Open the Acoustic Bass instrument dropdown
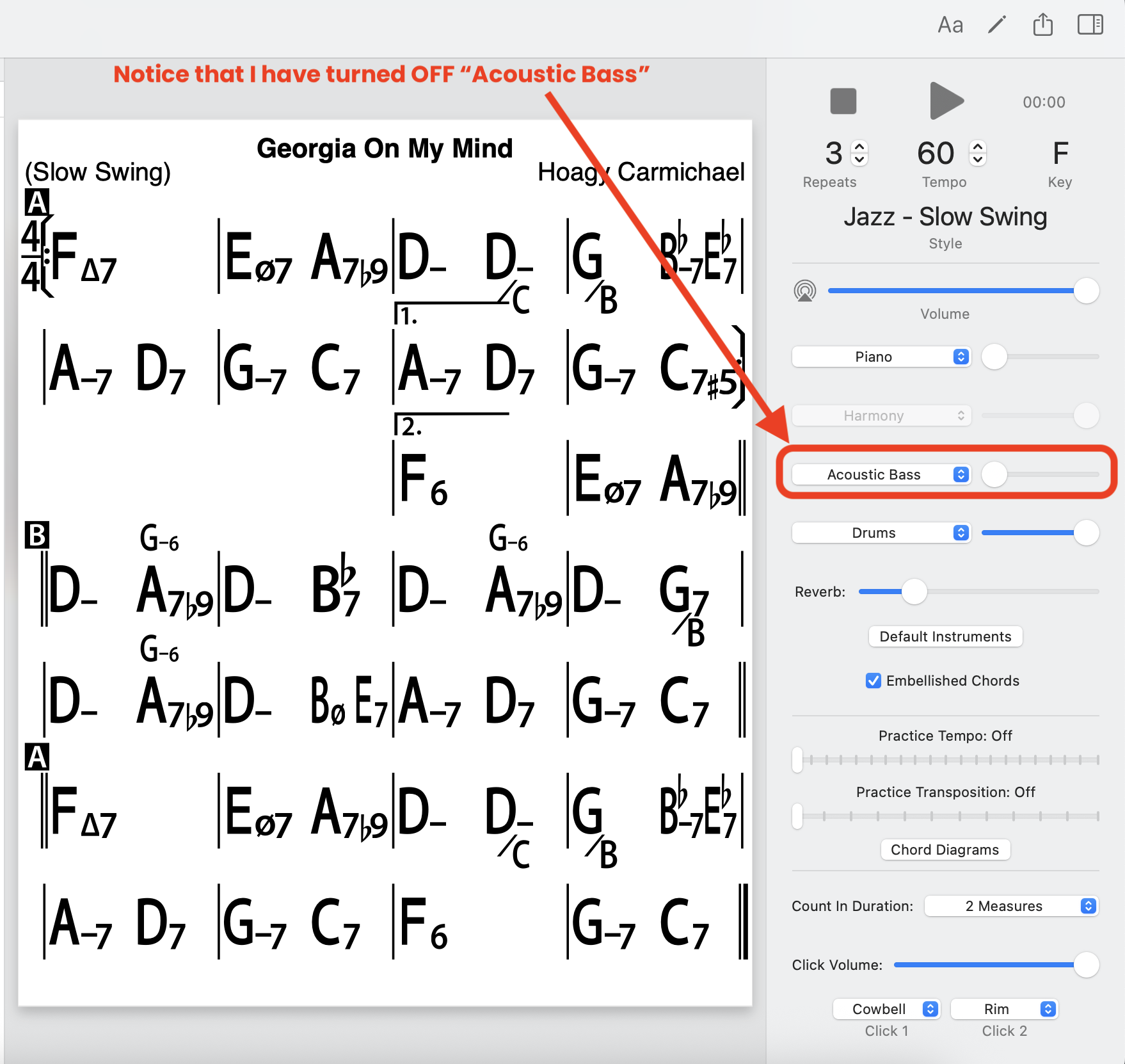This screenshot has height=1064, width=1125. tap(881, 474)
